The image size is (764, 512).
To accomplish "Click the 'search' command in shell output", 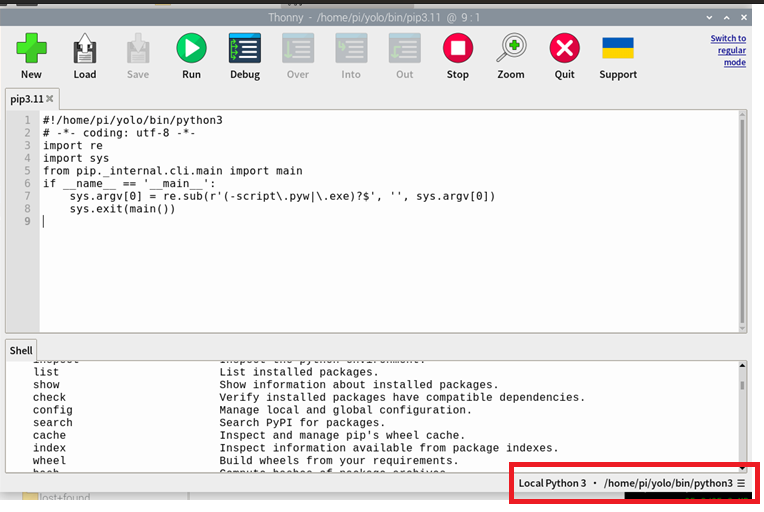I will pyautogui.click(x=53, y=422).
